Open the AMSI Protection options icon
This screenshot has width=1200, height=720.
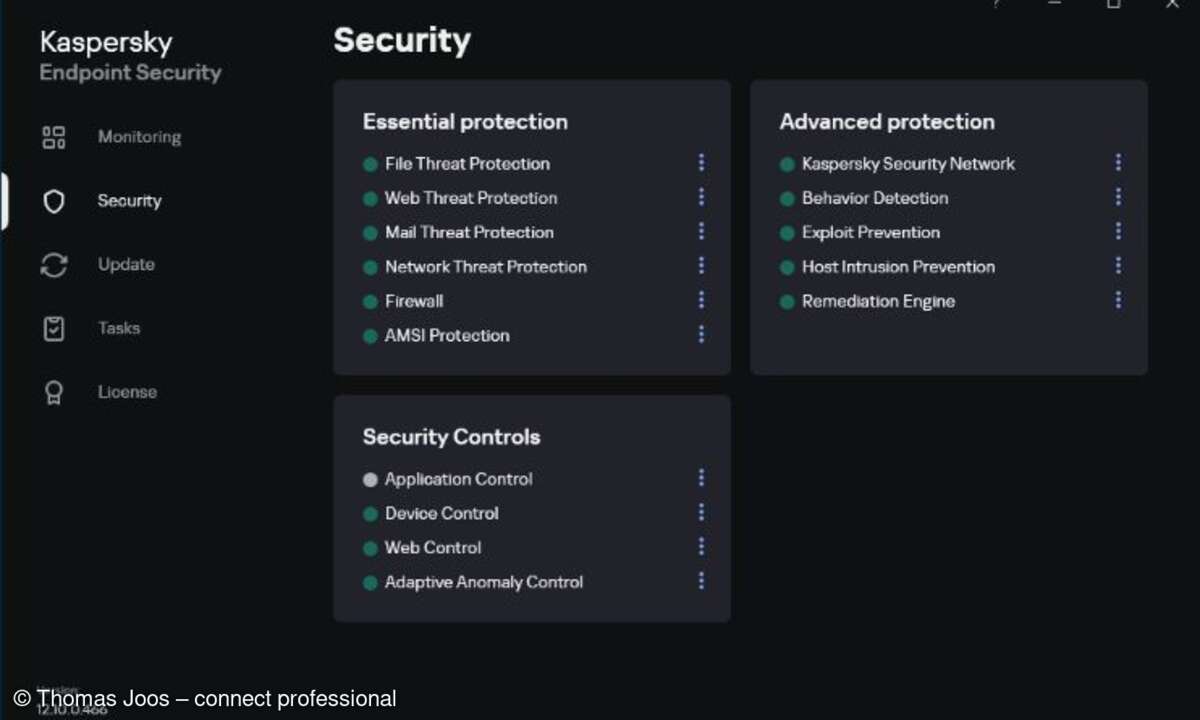[x=701, y=334]
